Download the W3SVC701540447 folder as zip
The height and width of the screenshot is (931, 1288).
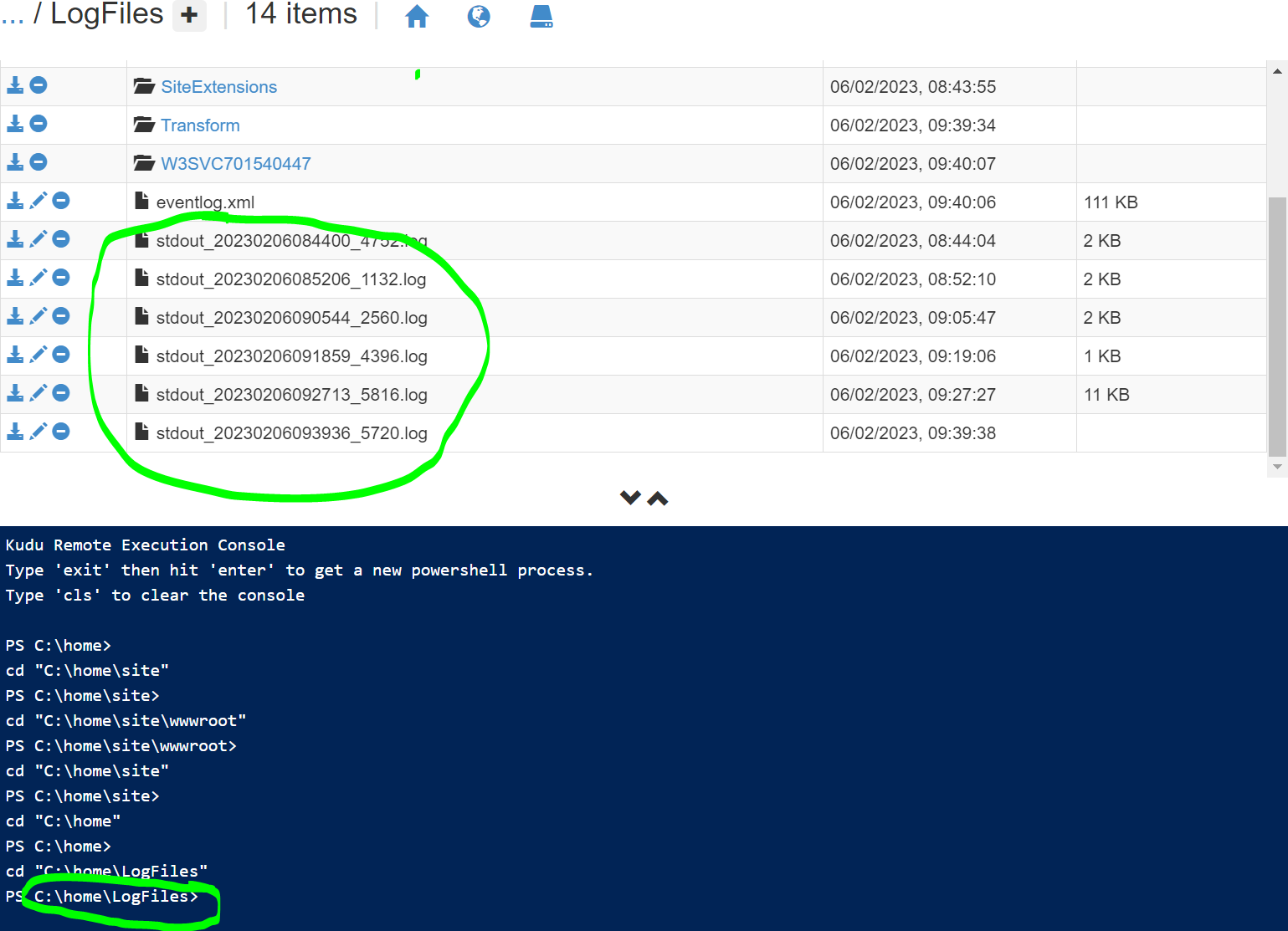click(x=14, y=161)
